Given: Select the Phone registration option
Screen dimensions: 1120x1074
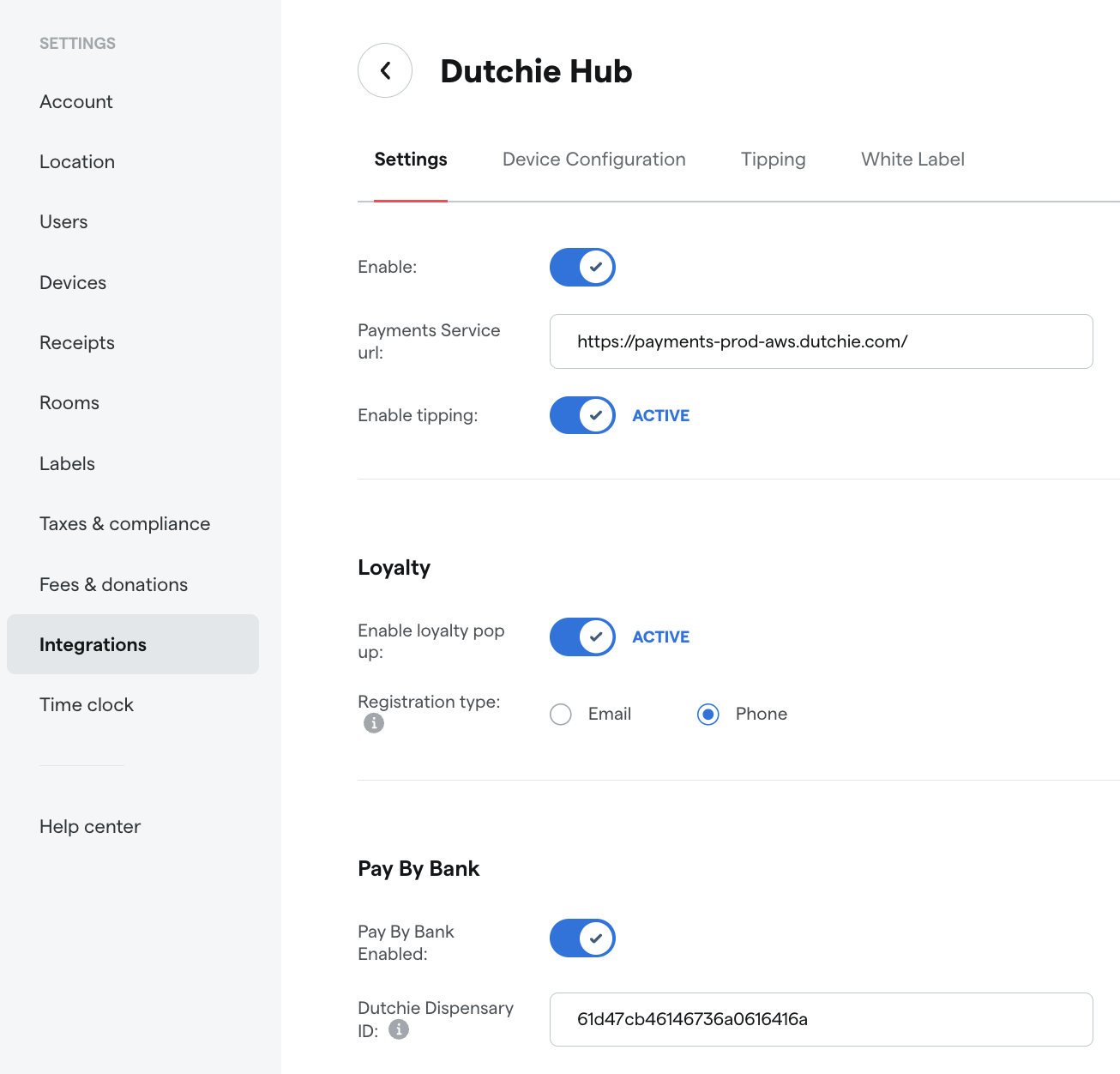Looking at the screenshot, I should coord(708,714).
